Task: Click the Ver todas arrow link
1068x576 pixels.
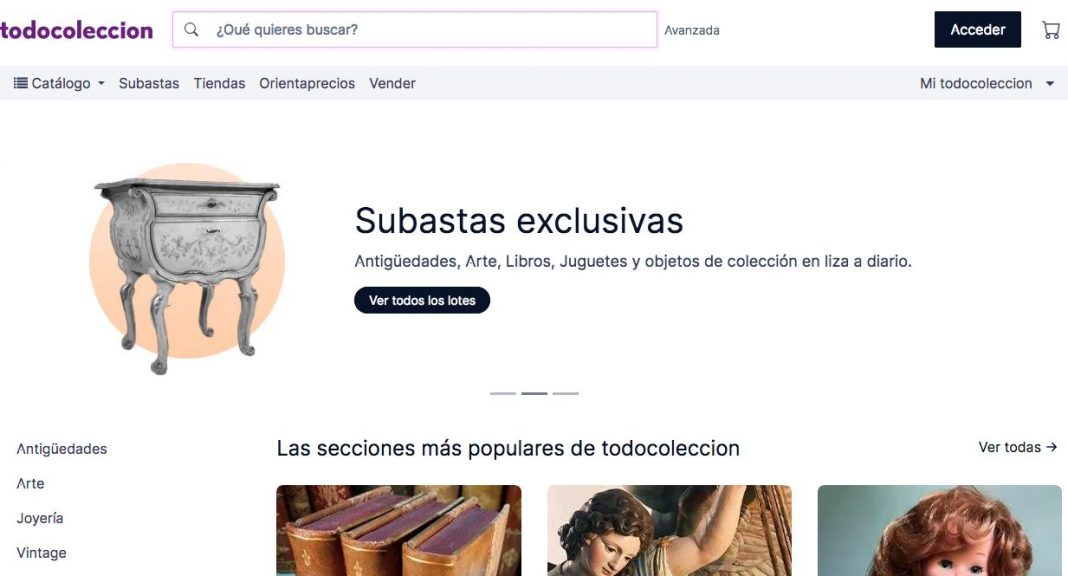Action: 1018,447
